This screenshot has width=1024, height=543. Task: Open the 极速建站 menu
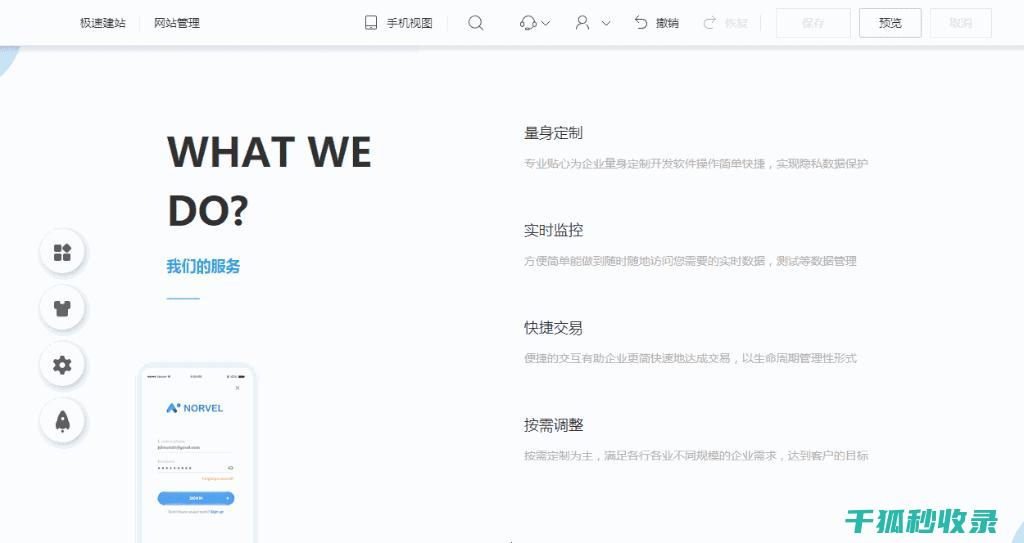coord(103,23)
